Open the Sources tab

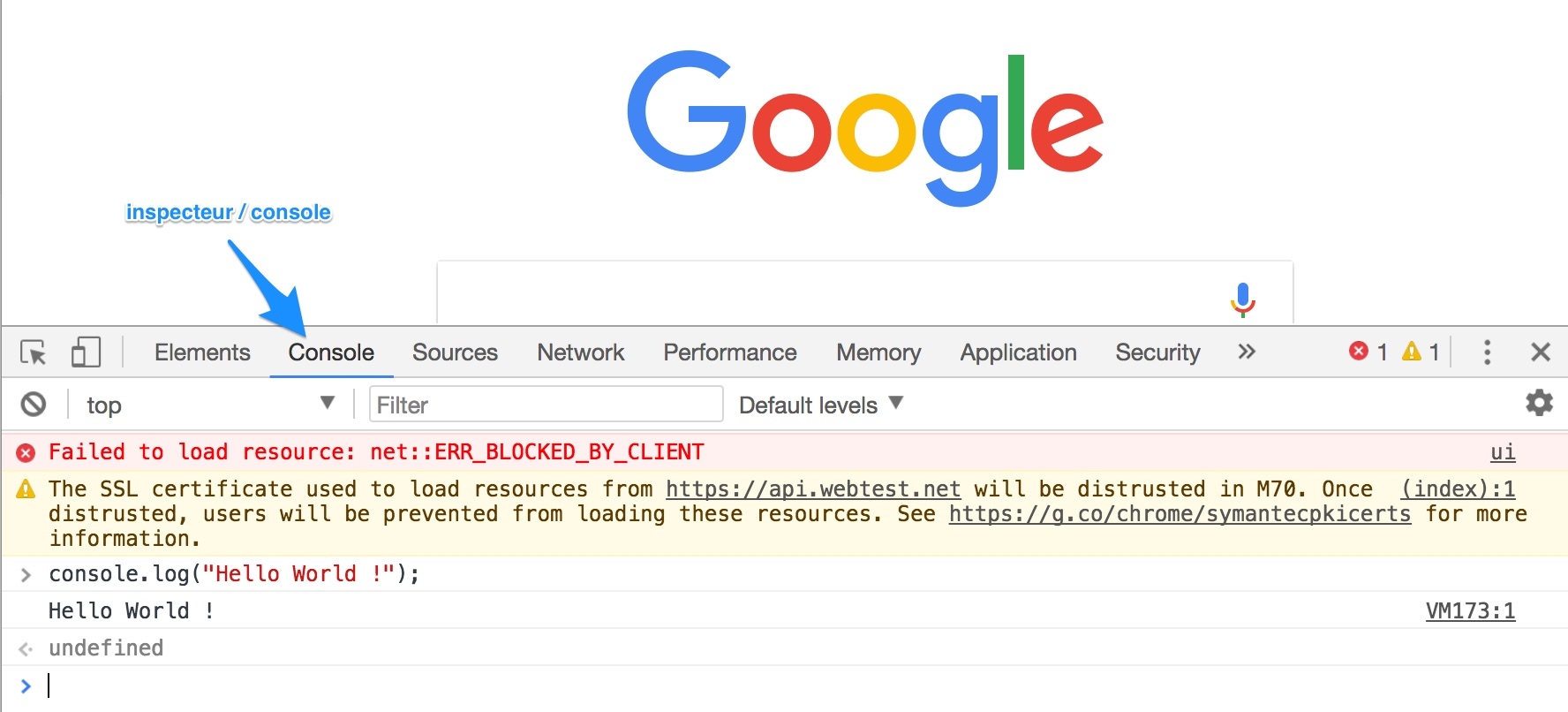[x=455, y=352]
